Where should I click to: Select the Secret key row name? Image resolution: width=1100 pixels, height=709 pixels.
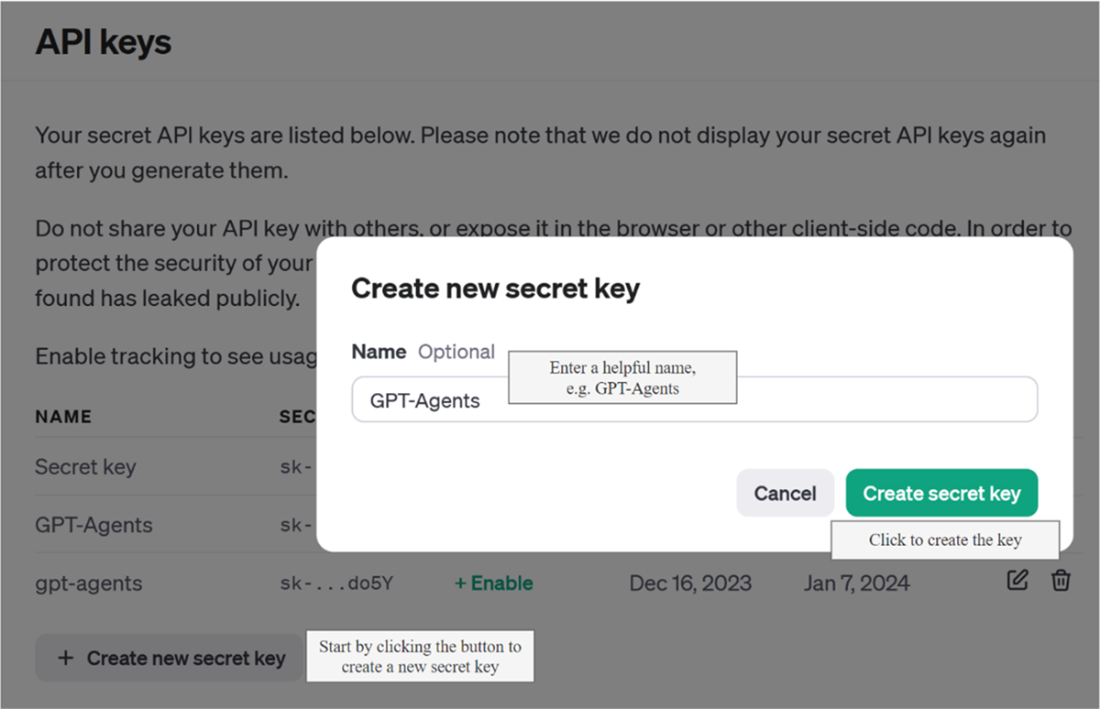86,467
